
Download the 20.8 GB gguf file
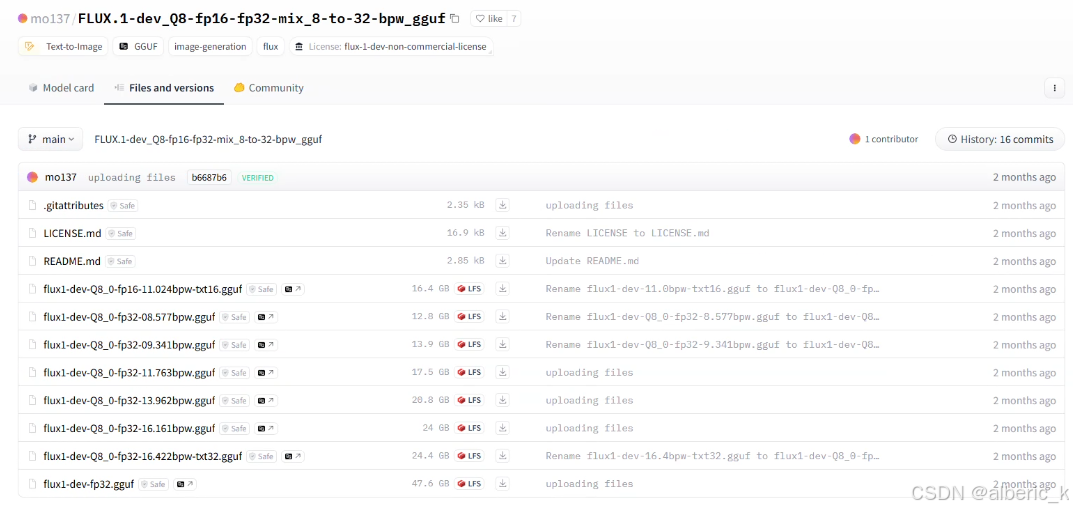coord(503,400)
